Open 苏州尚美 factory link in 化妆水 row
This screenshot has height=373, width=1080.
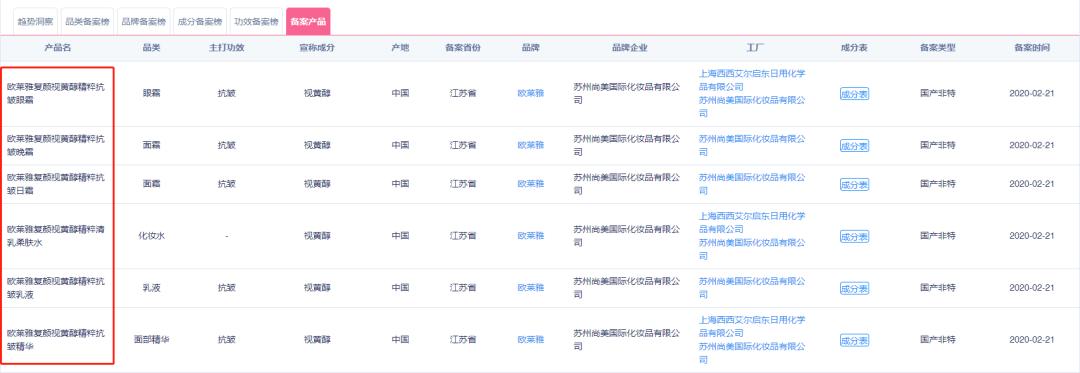(x=752, y=248)
